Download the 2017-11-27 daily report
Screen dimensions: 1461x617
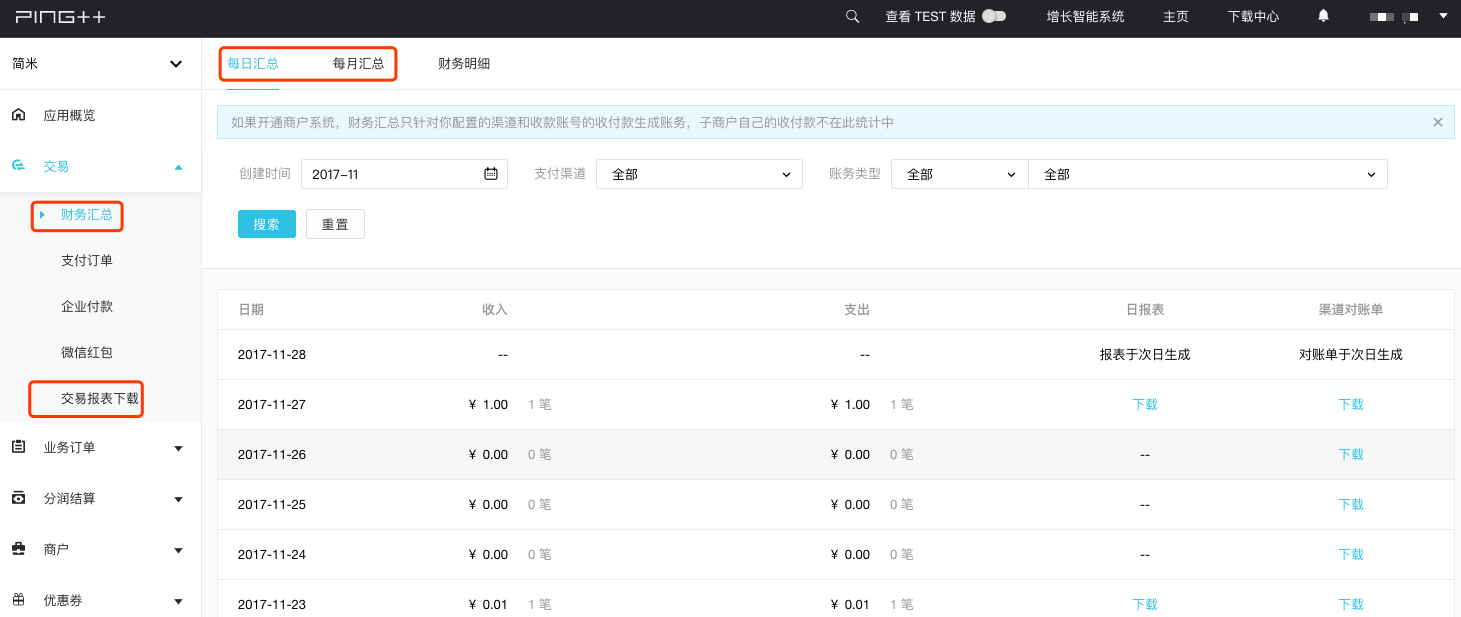coord(1144,404)
